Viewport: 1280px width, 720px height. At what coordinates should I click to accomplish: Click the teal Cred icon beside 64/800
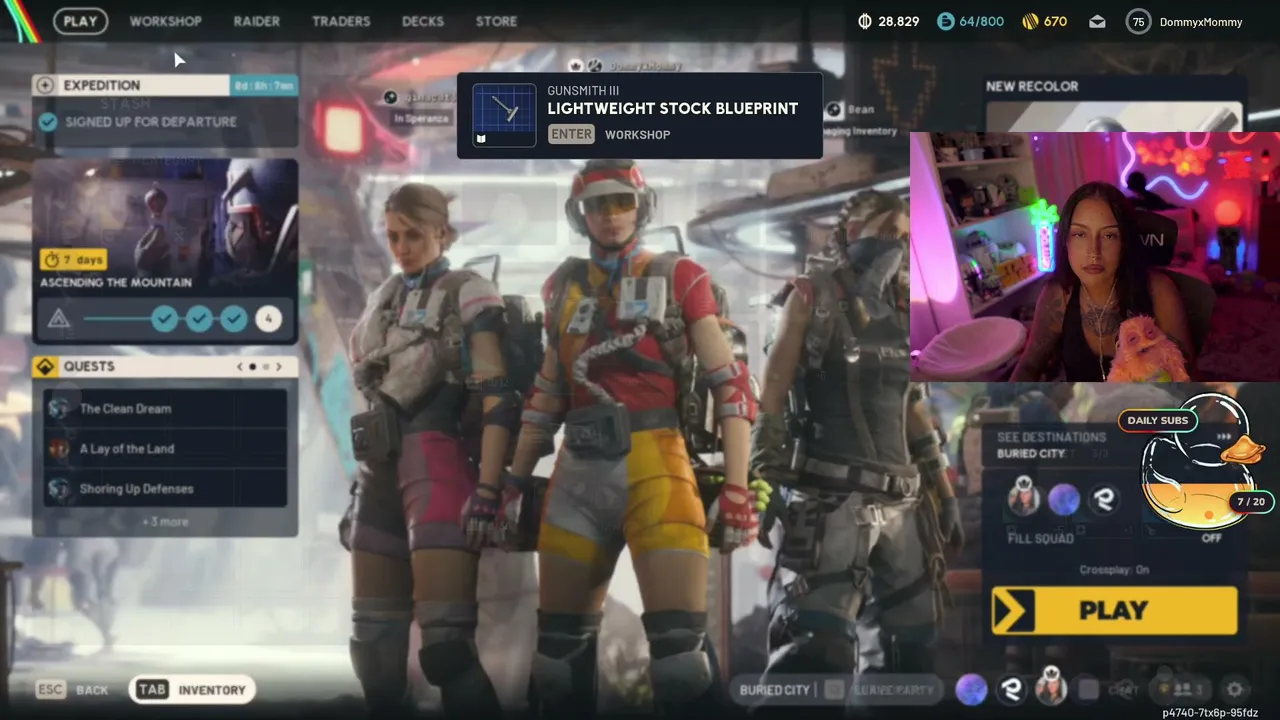(946, 21)
